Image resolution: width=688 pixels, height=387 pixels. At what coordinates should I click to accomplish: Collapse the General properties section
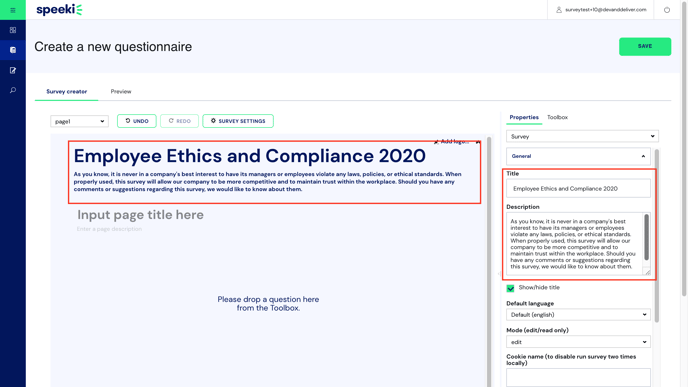(578, 156)
